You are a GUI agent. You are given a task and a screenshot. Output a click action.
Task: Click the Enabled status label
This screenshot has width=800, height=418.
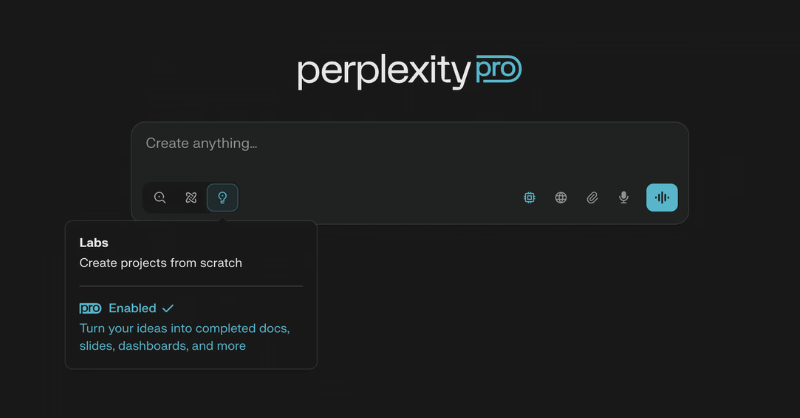(132, 308)
